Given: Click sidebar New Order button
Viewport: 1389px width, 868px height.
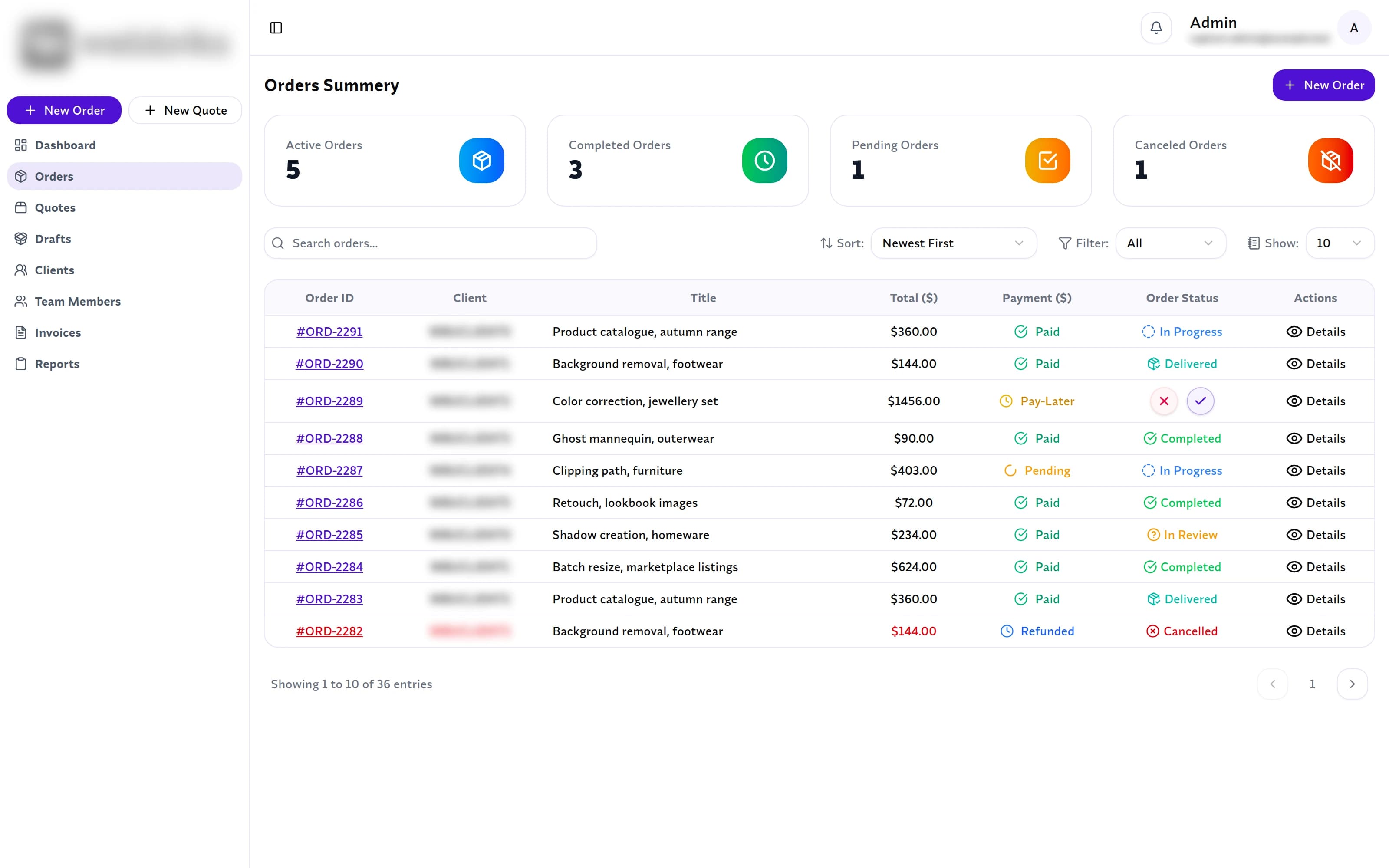Looking at the screenshot, I should click(x=64, y=110).
